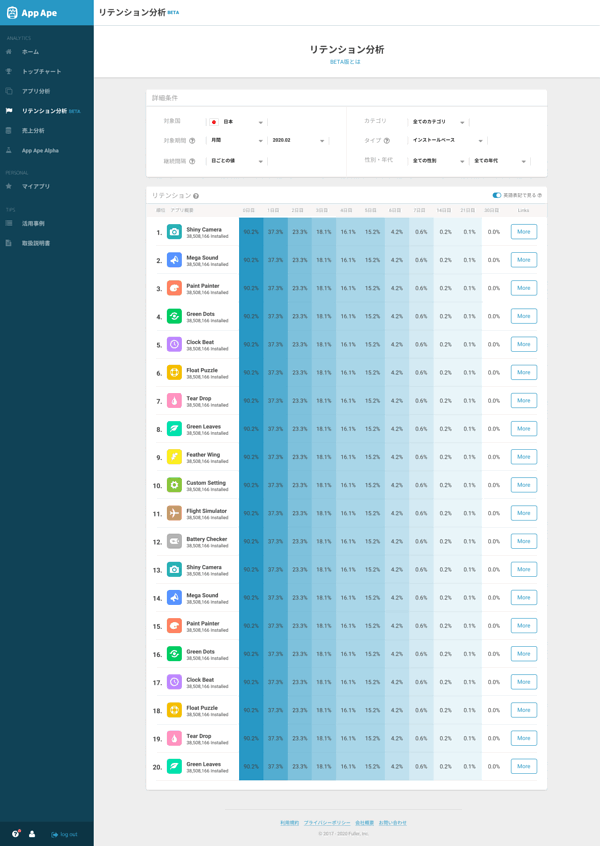Click More for row 1 Shiny Camera
This screenshot has width=600, height=846.
coord(524,232)
